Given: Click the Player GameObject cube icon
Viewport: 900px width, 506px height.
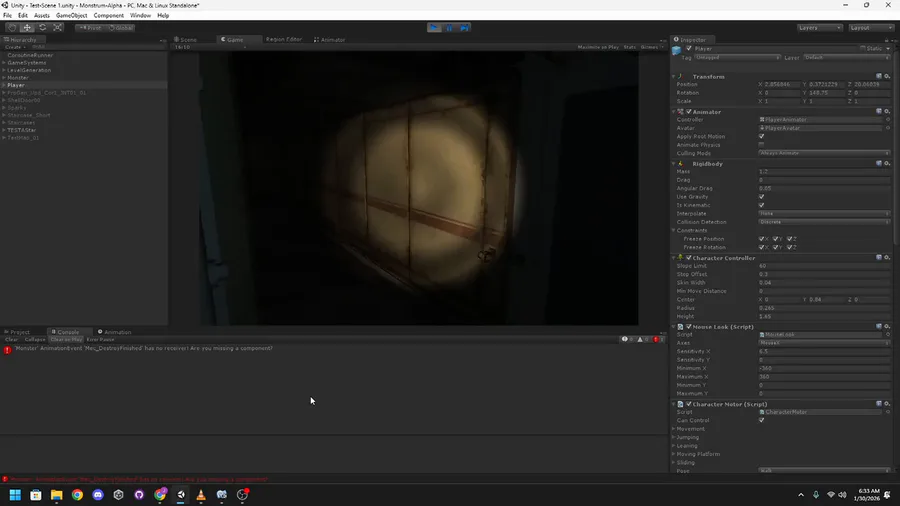Looking at the screenshot, I should [x=677, y=50].
